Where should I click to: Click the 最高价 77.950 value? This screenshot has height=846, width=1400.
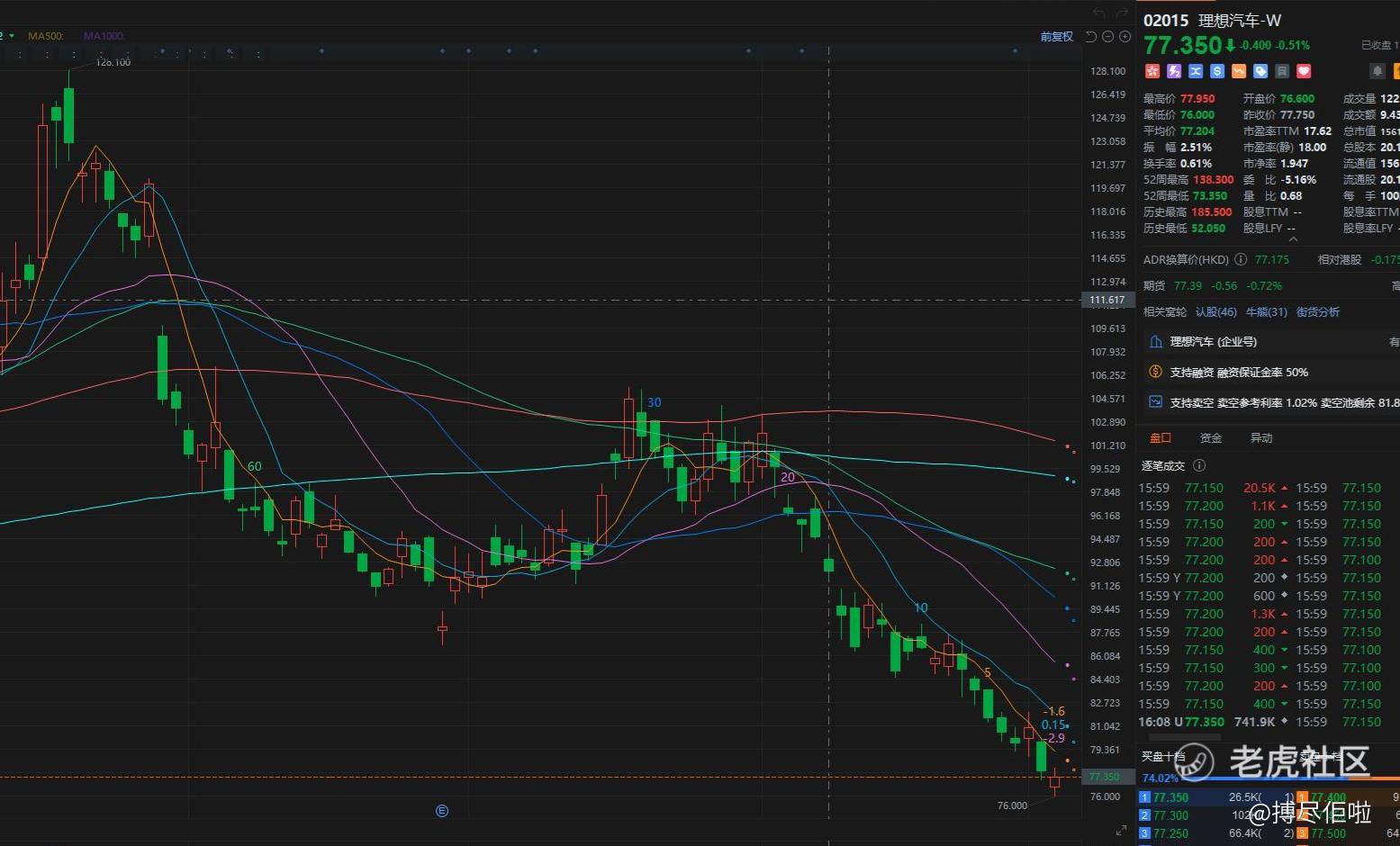[x=1197, y=99]
